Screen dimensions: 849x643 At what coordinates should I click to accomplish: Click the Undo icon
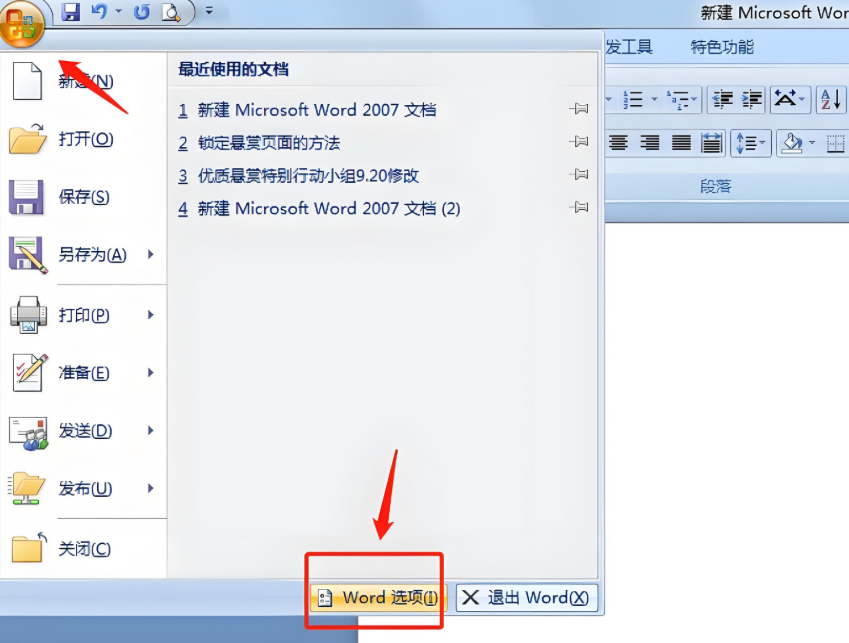(x=98, y=12)
